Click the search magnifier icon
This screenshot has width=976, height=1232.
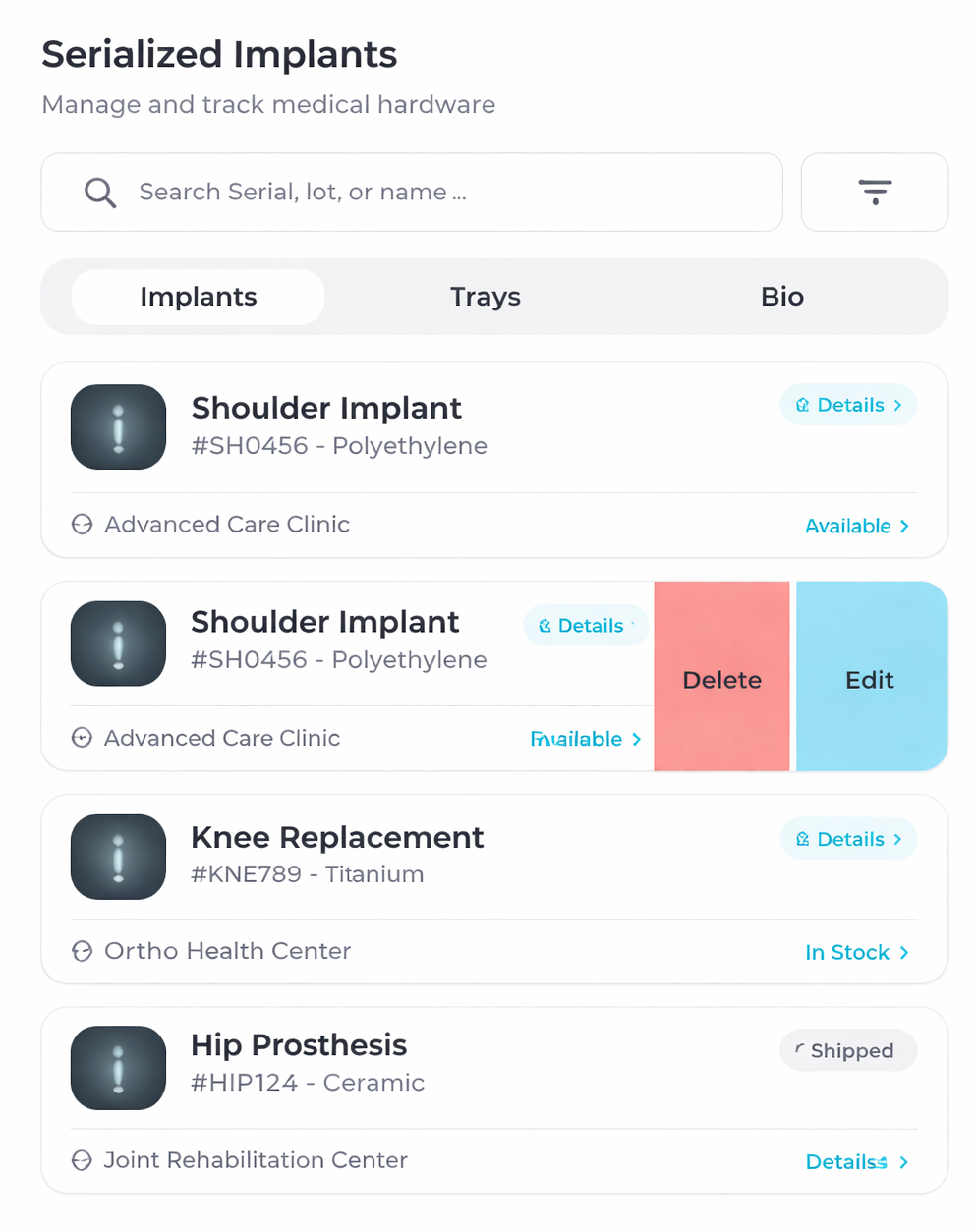(100, 193)
